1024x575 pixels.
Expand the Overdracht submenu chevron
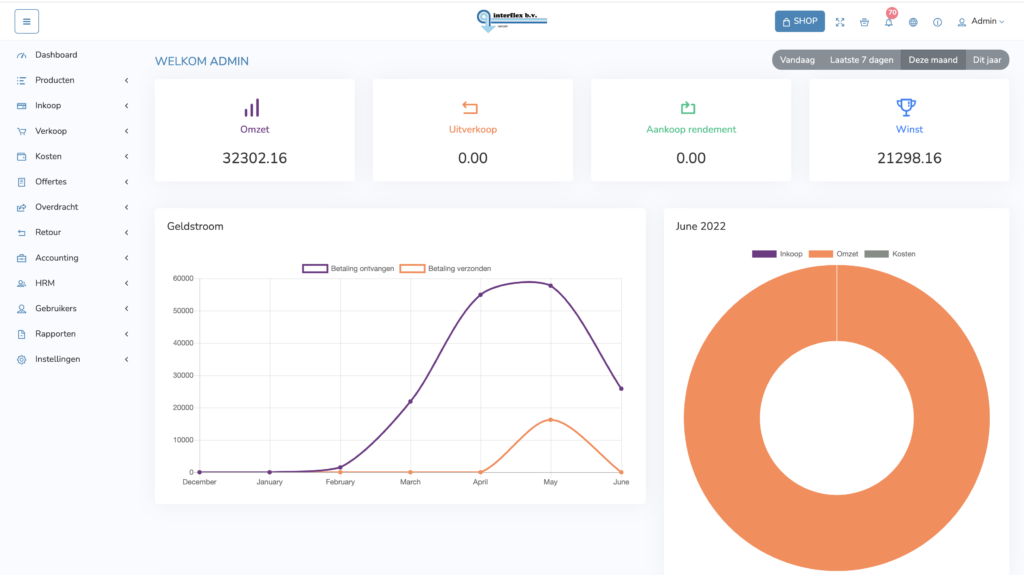coord(127,207)
